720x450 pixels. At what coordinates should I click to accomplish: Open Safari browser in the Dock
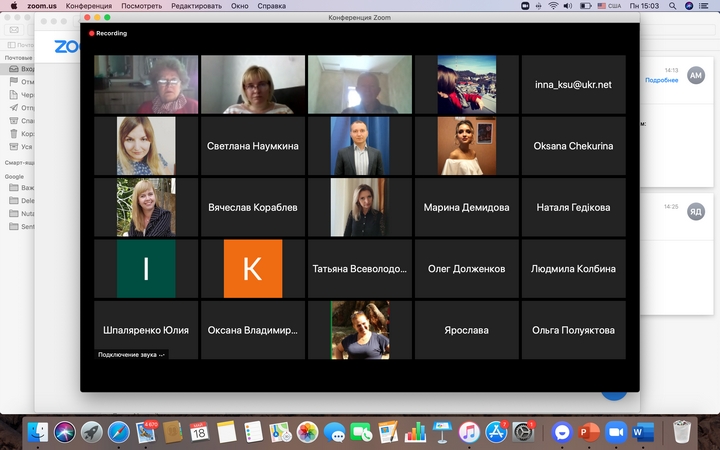(118, 432)
